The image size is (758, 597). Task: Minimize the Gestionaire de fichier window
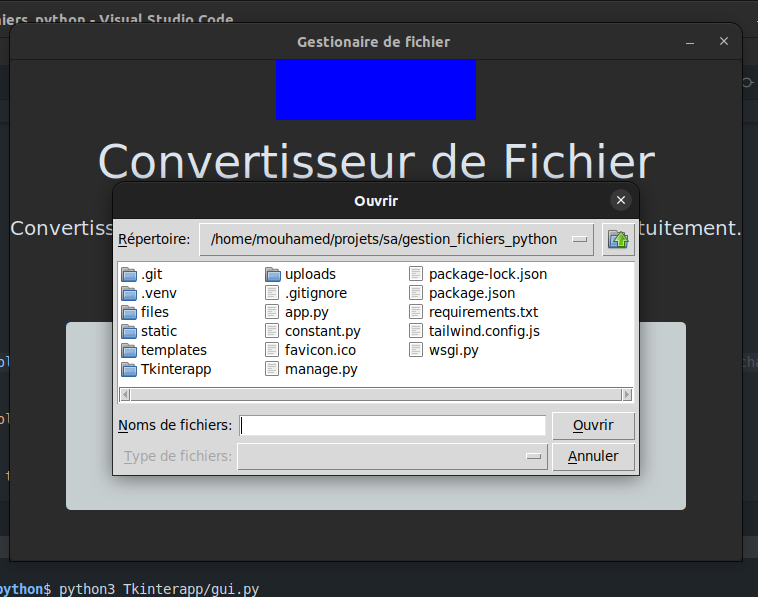coord(690,42)
